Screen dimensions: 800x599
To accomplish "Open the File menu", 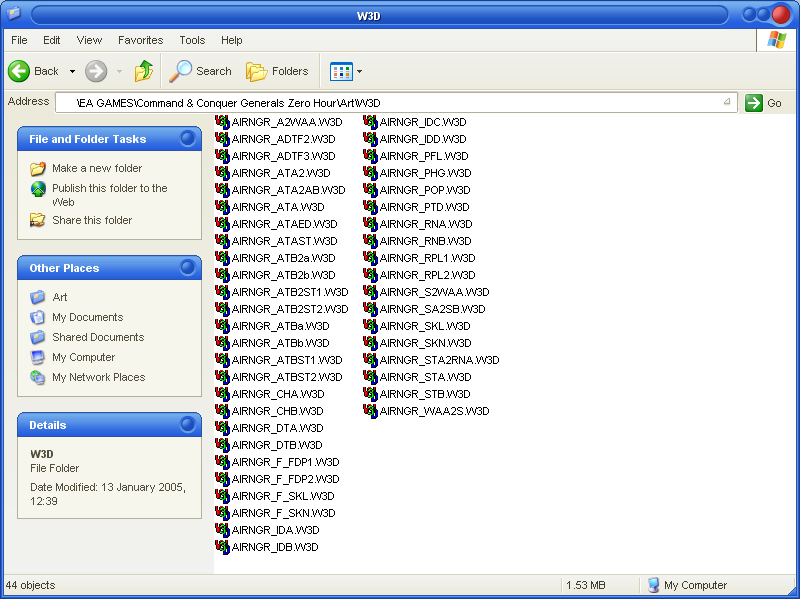I will point(19,40).
